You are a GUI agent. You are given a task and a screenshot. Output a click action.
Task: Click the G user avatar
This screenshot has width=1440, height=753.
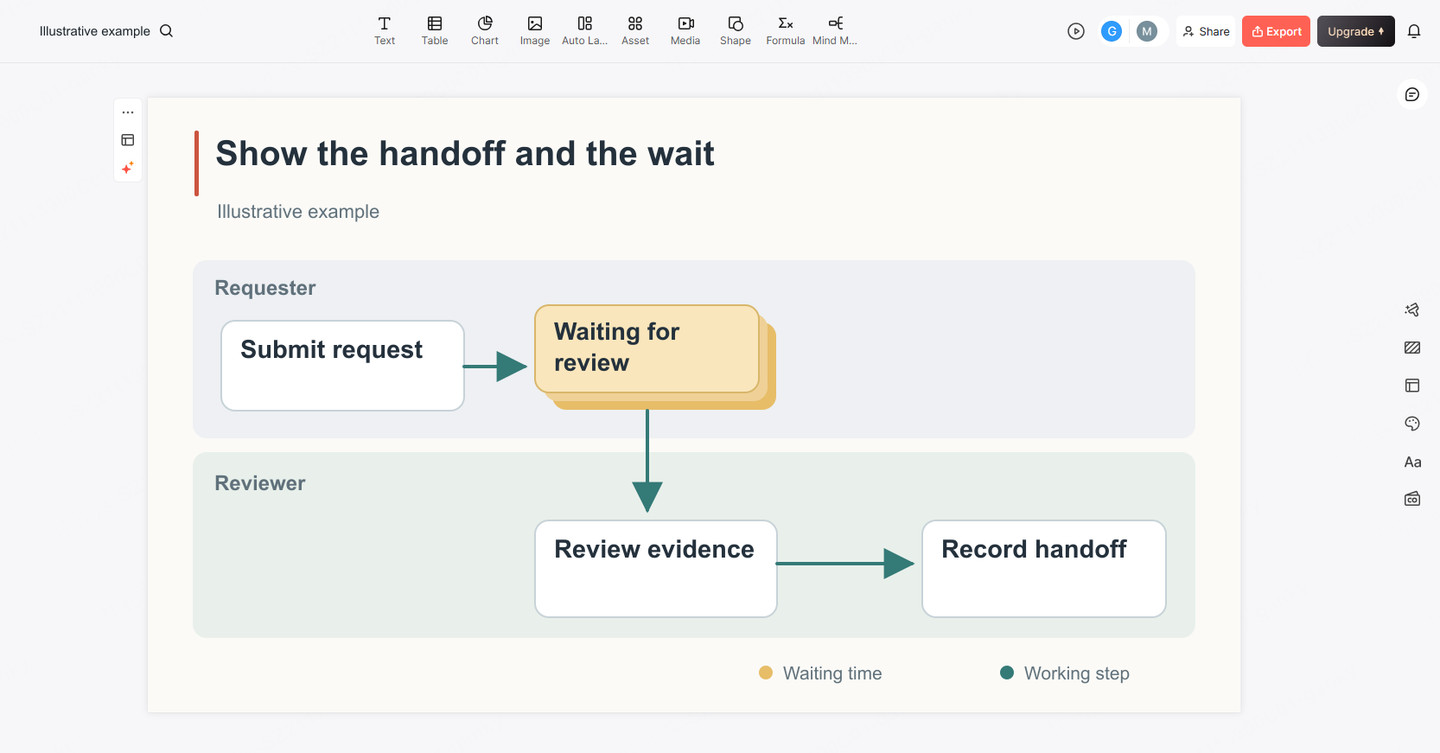click(1111, 31)
